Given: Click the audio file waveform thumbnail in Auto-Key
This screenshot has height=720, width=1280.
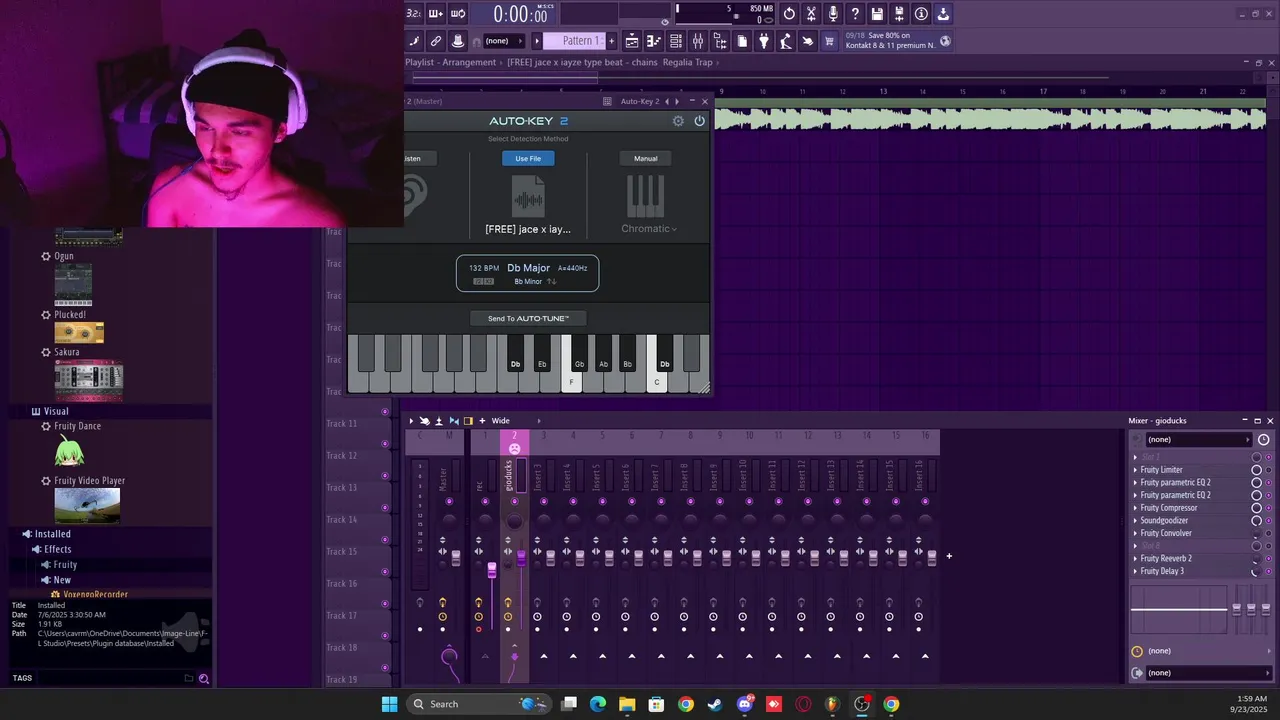Looking at the screenshot, I should click(528, 197).
